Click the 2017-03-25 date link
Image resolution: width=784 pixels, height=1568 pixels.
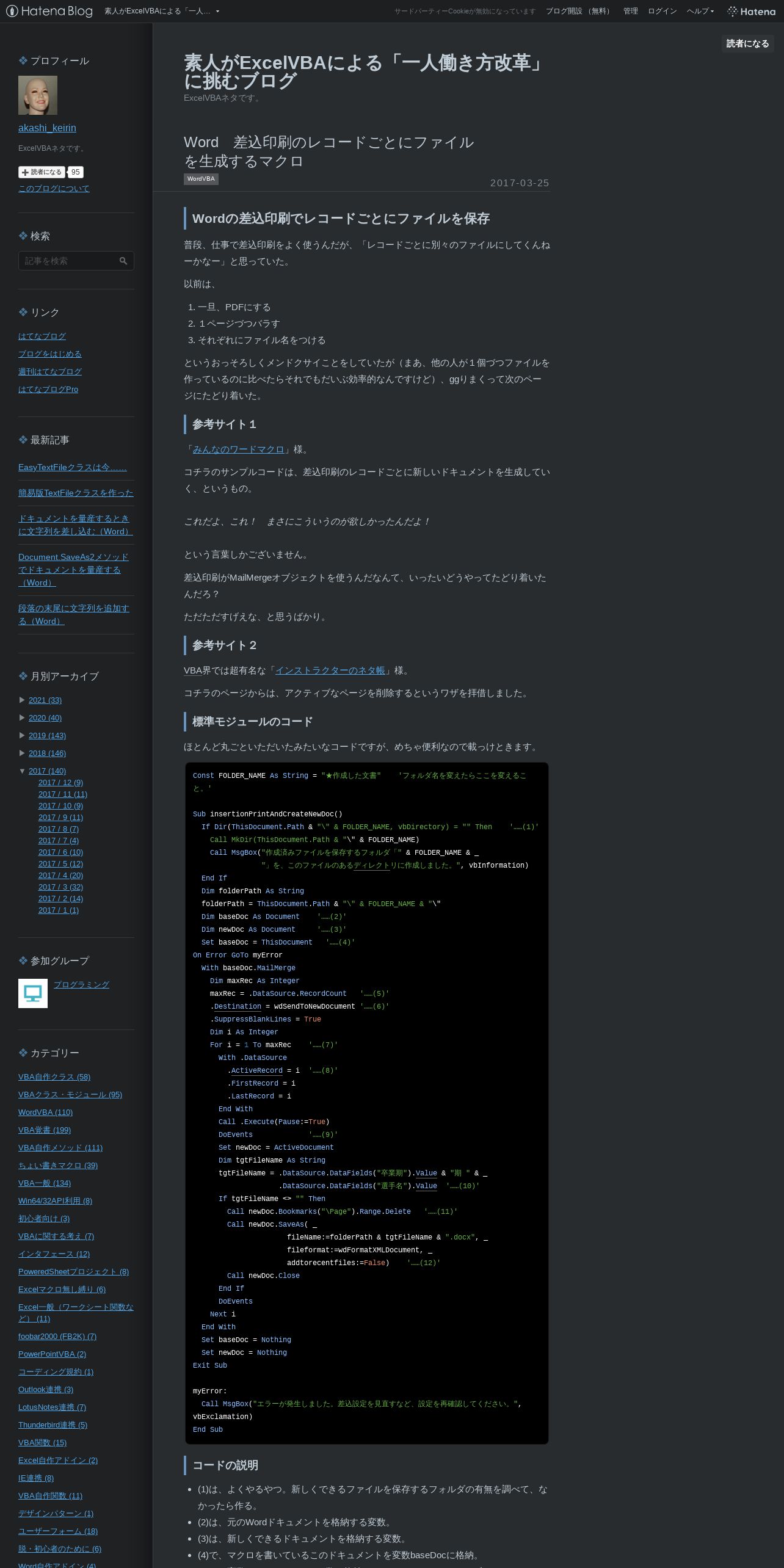click(x=520, y=183)
